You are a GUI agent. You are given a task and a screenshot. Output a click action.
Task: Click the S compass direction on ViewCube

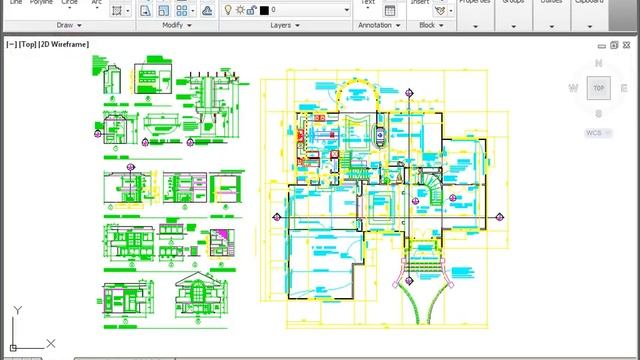pos(598,113)
